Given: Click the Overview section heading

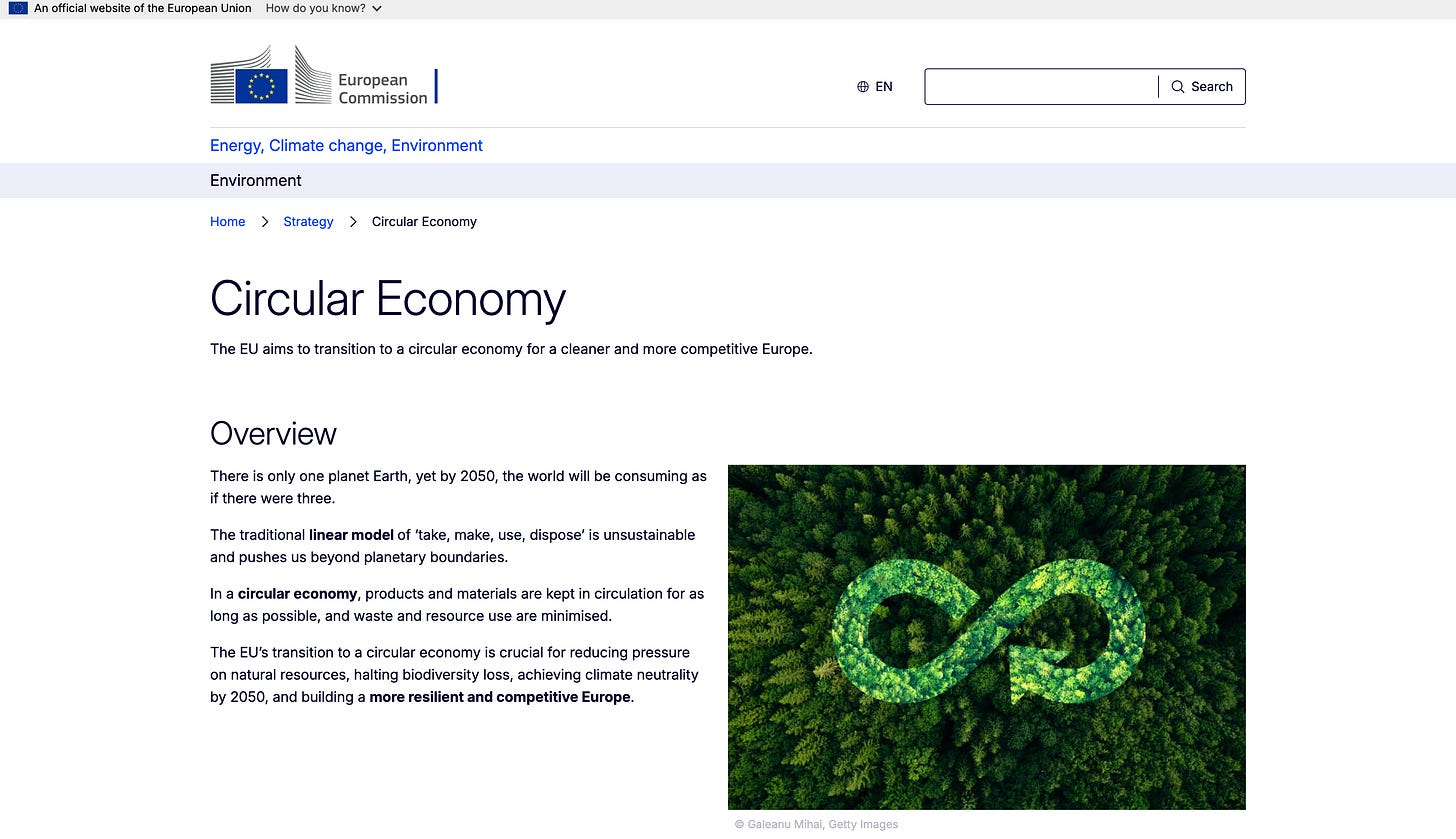Looking at the screenshot, I should click(273, 434).
